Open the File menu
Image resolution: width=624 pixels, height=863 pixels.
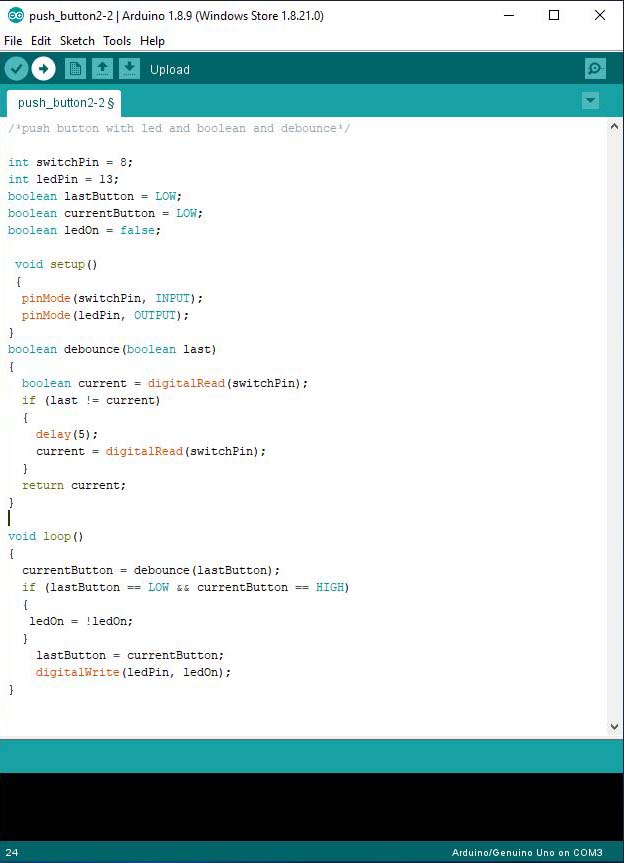point(13,41)
